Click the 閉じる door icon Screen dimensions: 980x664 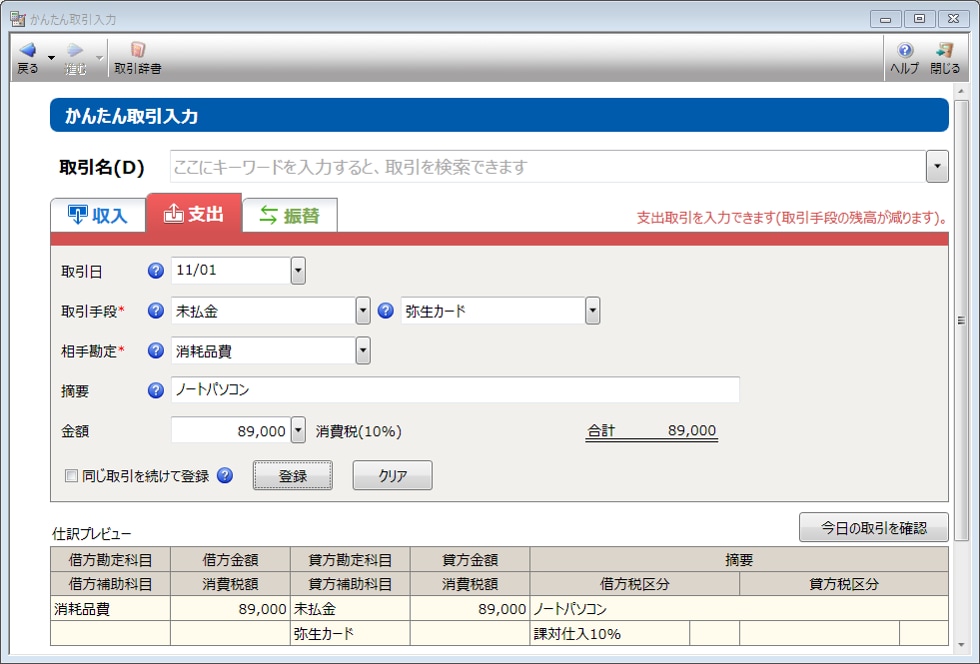[944, 50]
